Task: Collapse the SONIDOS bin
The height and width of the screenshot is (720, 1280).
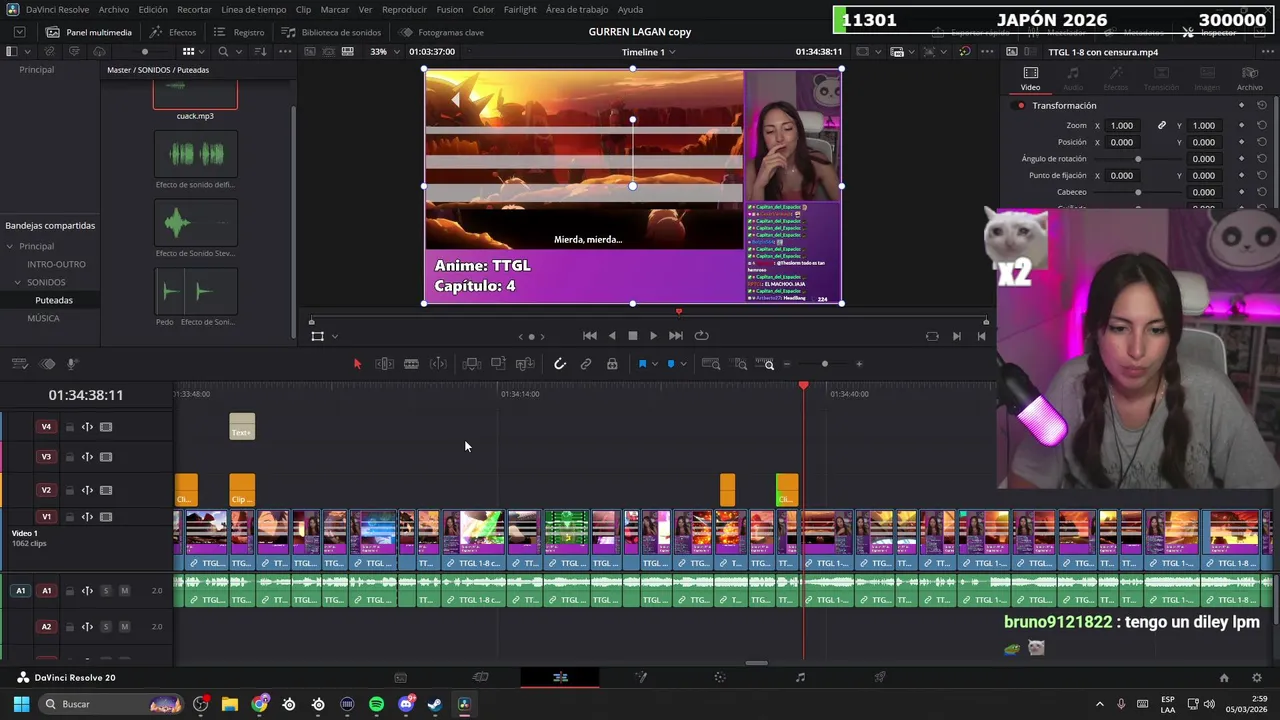Action: [x=17, y=282]
